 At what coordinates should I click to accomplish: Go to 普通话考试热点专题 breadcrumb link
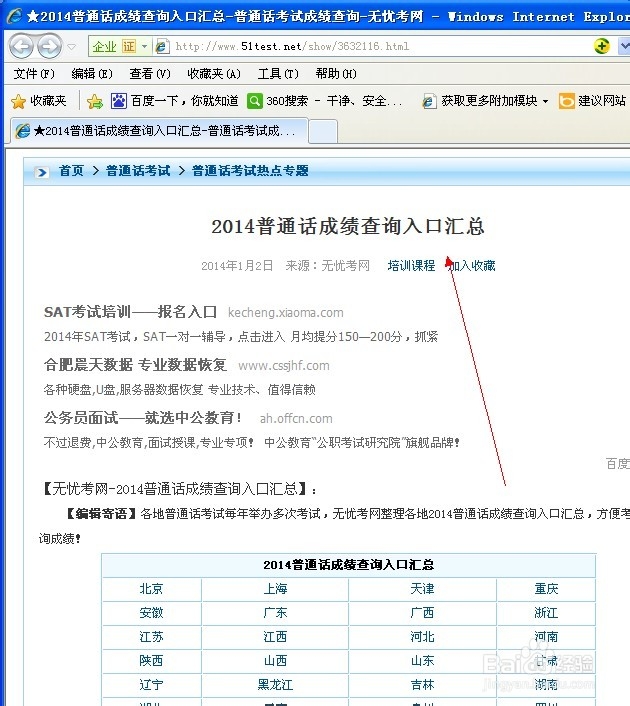pos(250,171)
